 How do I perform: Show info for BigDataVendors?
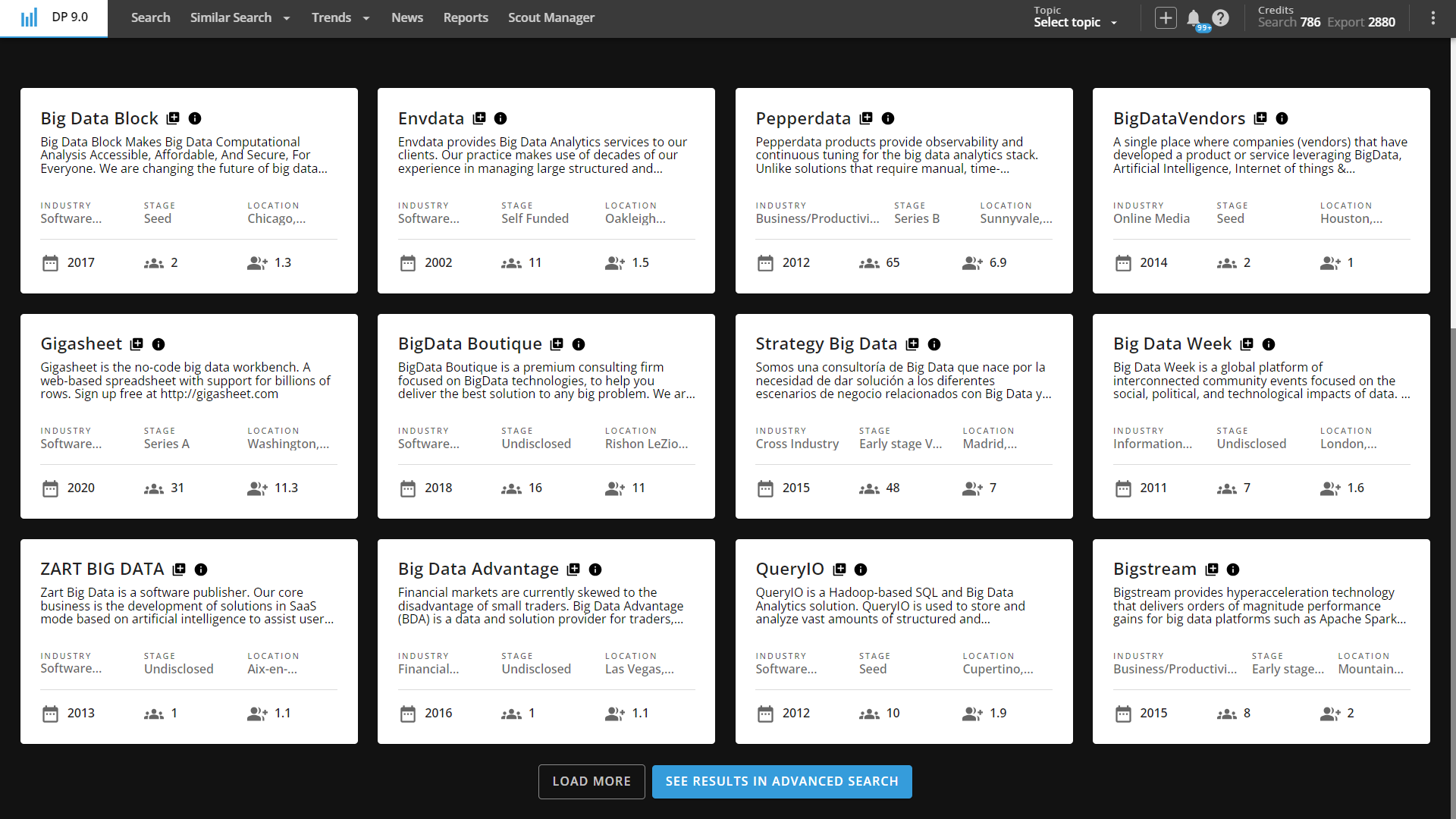(x=1282, y=118)
